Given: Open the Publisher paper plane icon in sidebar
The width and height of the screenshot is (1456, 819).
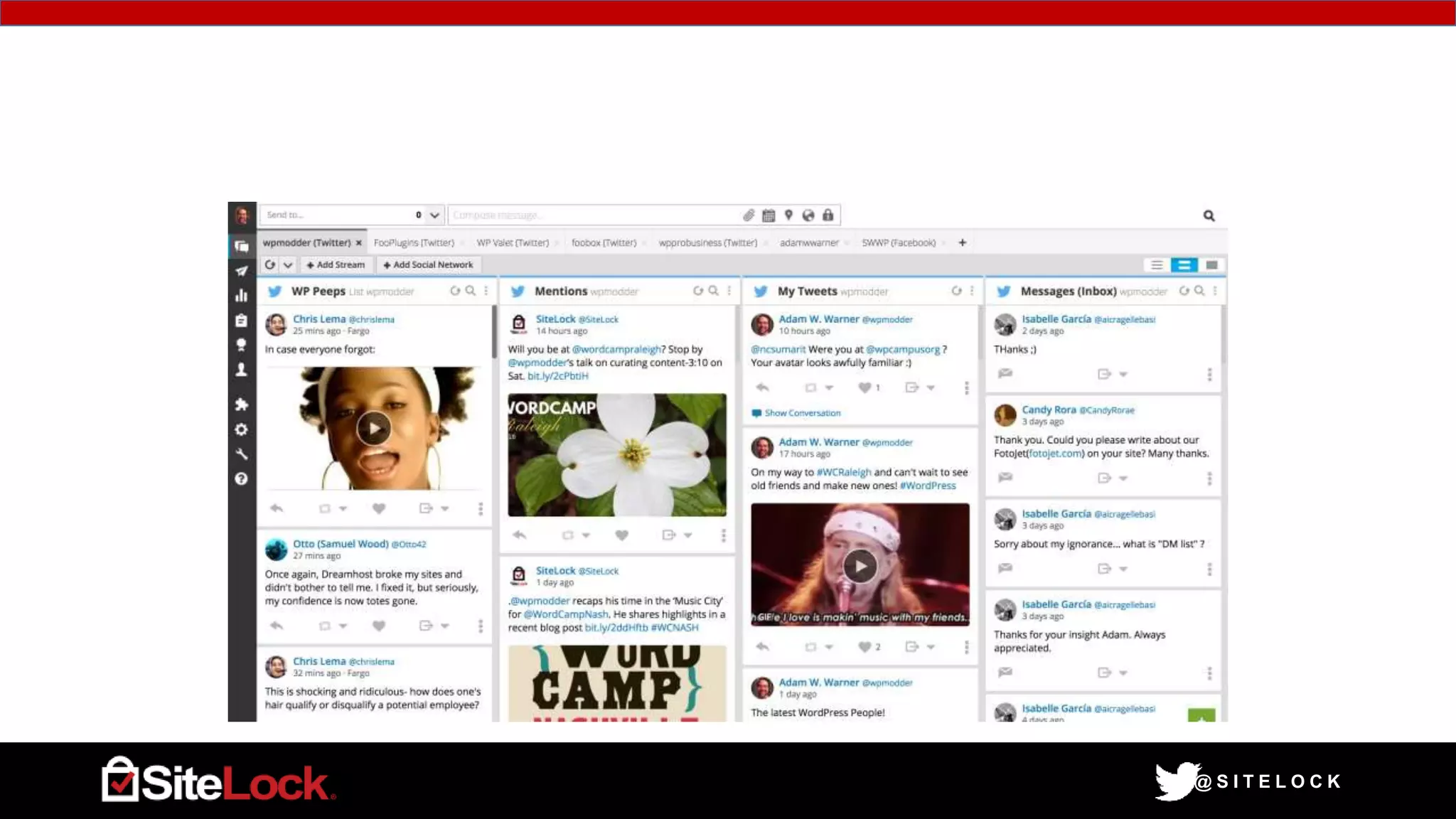Looking at the screenshot, I should click(242, 271).
